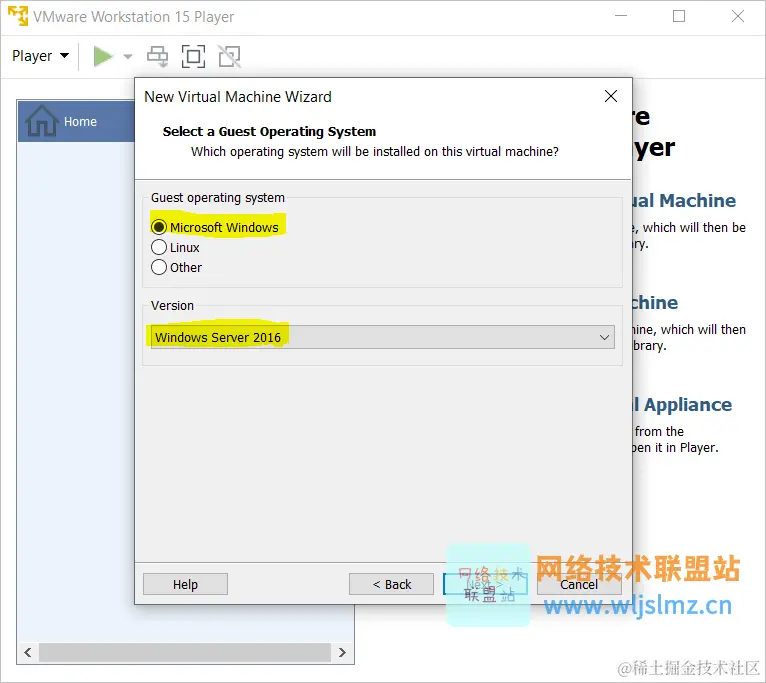Viewport: 766px width, 683px height.
Task: Click the library scroll right arrow
Action: point(342,652)
